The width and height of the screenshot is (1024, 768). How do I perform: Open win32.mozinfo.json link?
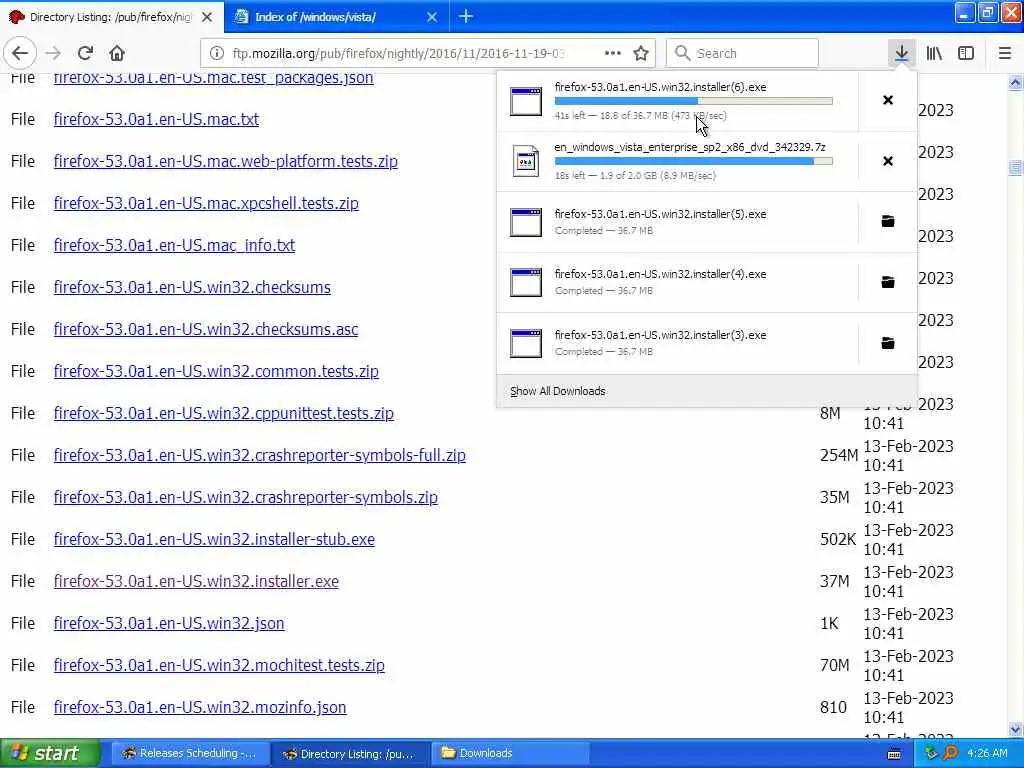(200, 707)
